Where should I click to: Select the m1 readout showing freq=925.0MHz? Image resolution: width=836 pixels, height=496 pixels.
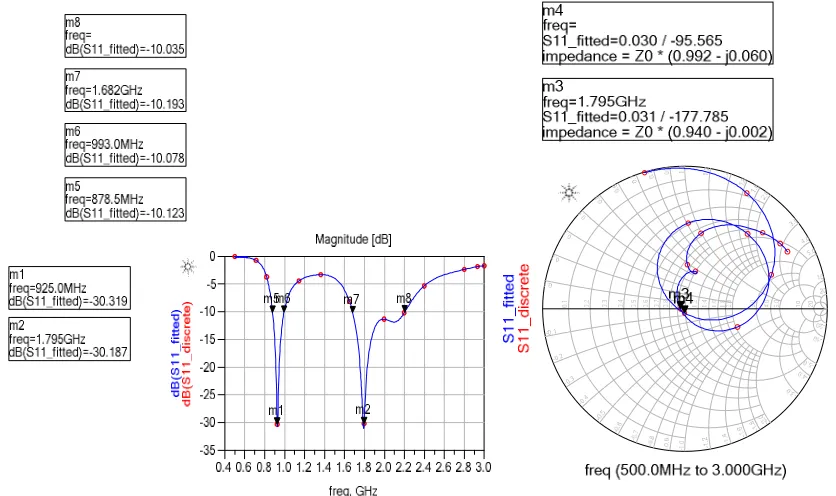tap(69, 287)
